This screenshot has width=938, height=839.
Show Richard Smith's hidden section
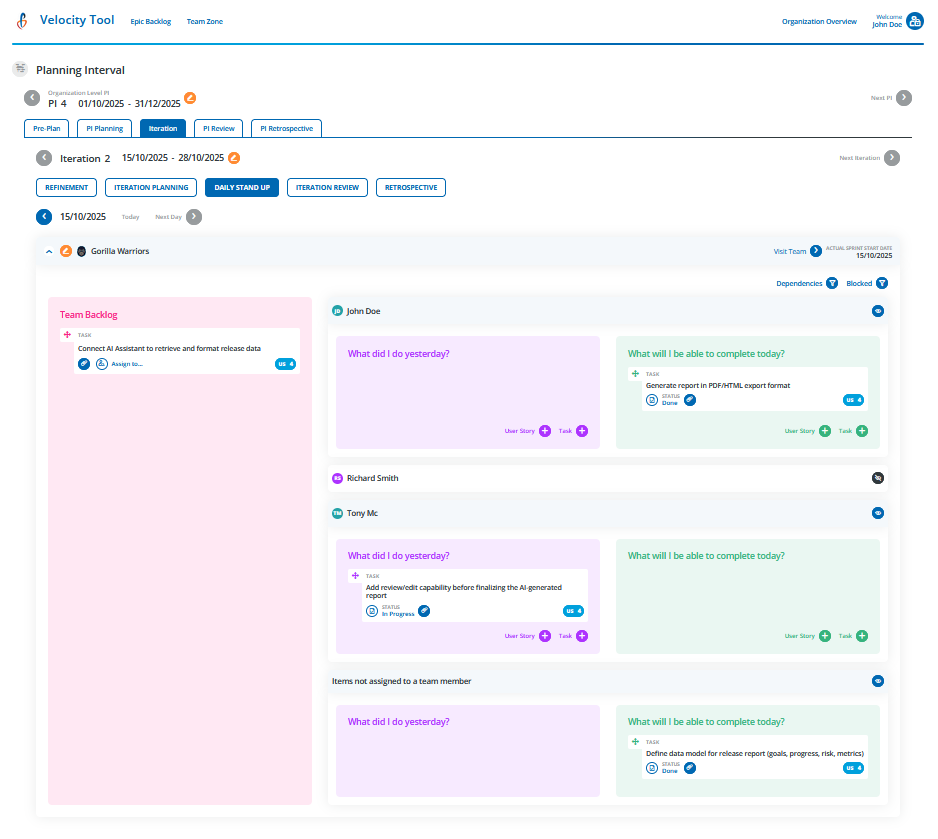878,478
